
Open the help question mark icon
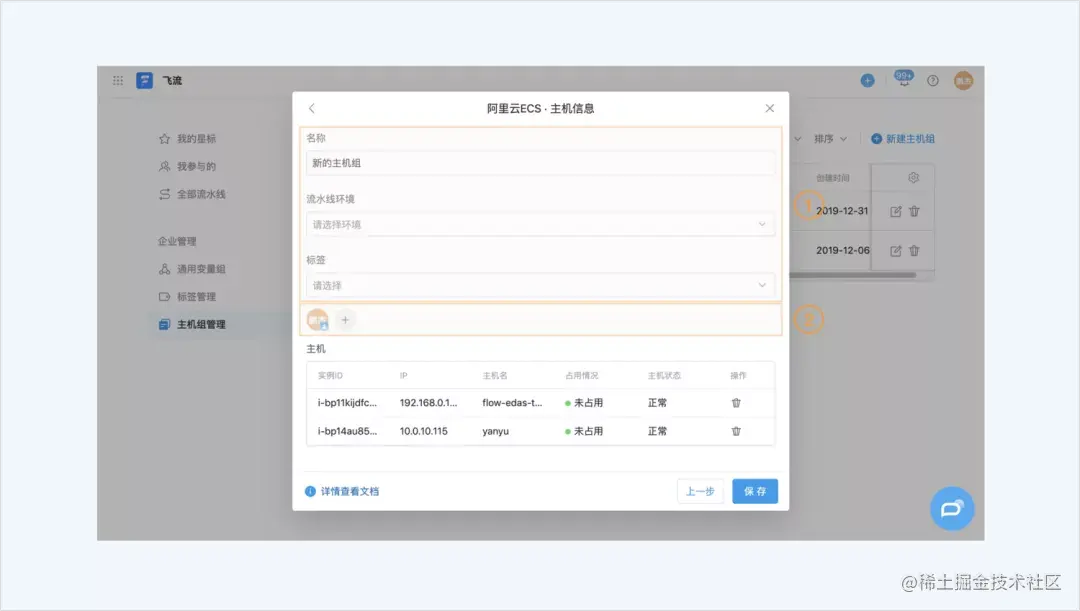point(933,81)
